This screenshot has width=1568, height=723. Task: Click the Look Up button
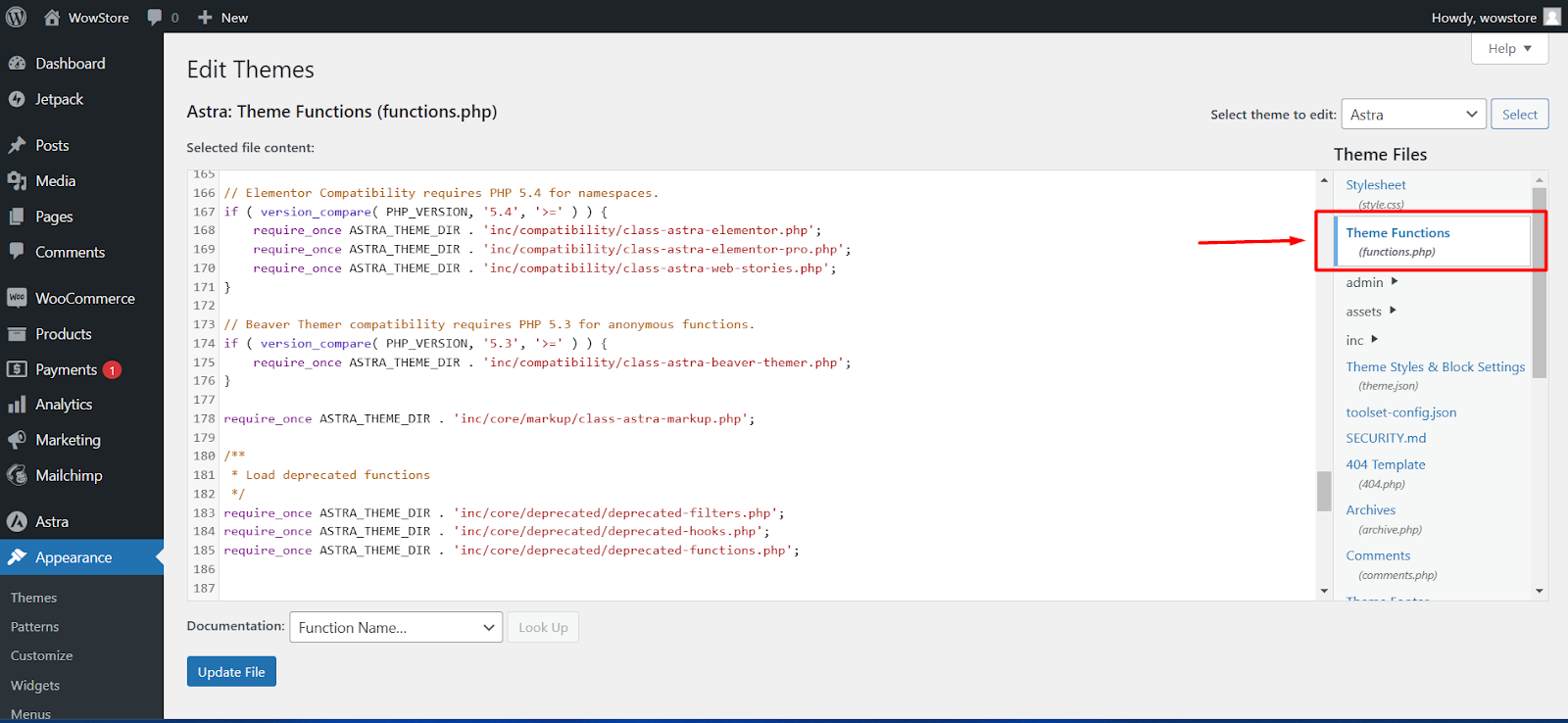click(543, 627)
